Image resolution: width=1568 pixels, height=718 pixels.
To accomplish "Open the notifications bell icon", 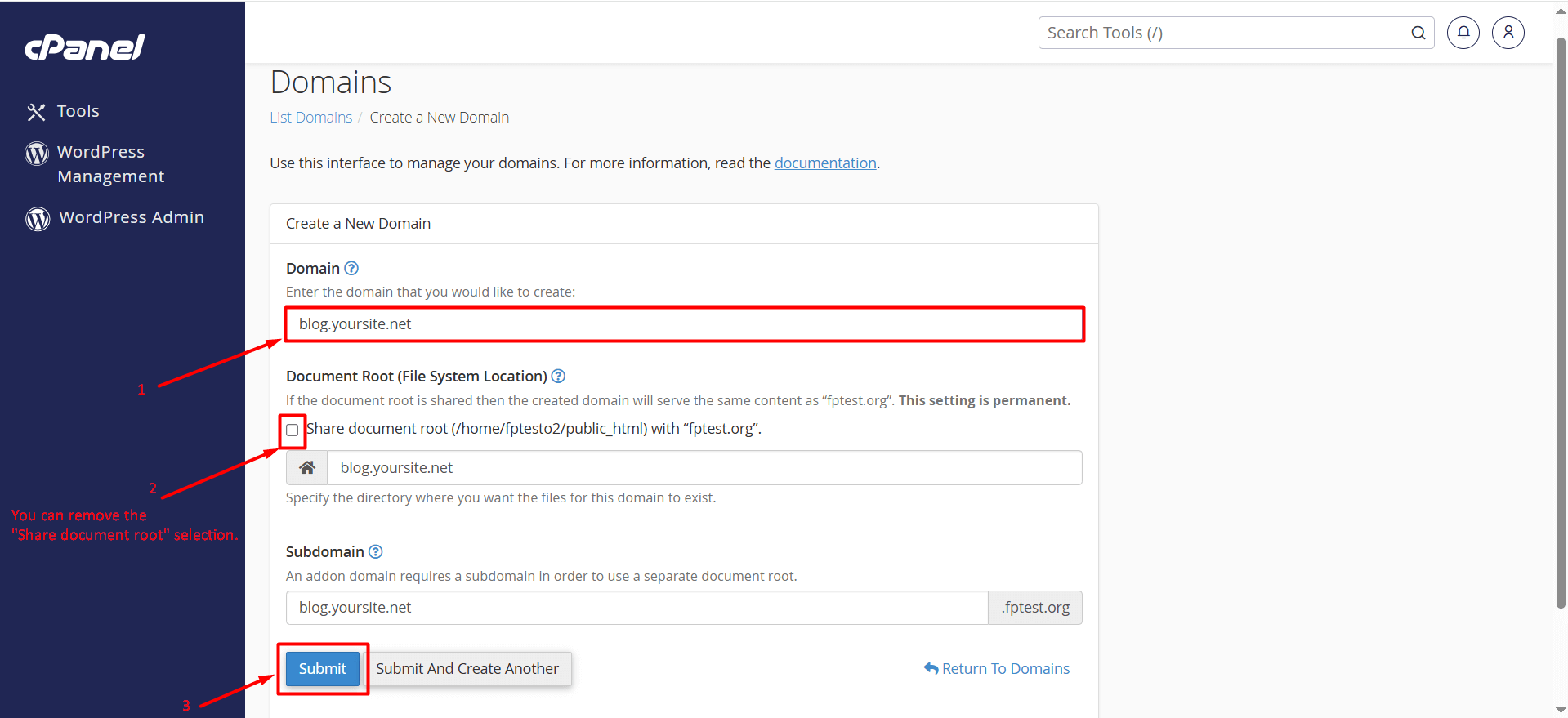I will pos(1463,33).
